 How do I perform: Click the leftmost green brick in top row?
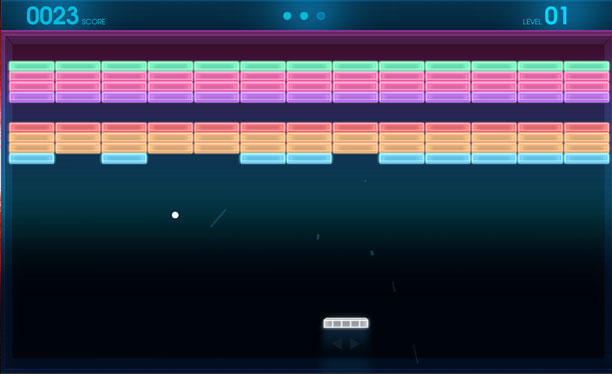32,66
